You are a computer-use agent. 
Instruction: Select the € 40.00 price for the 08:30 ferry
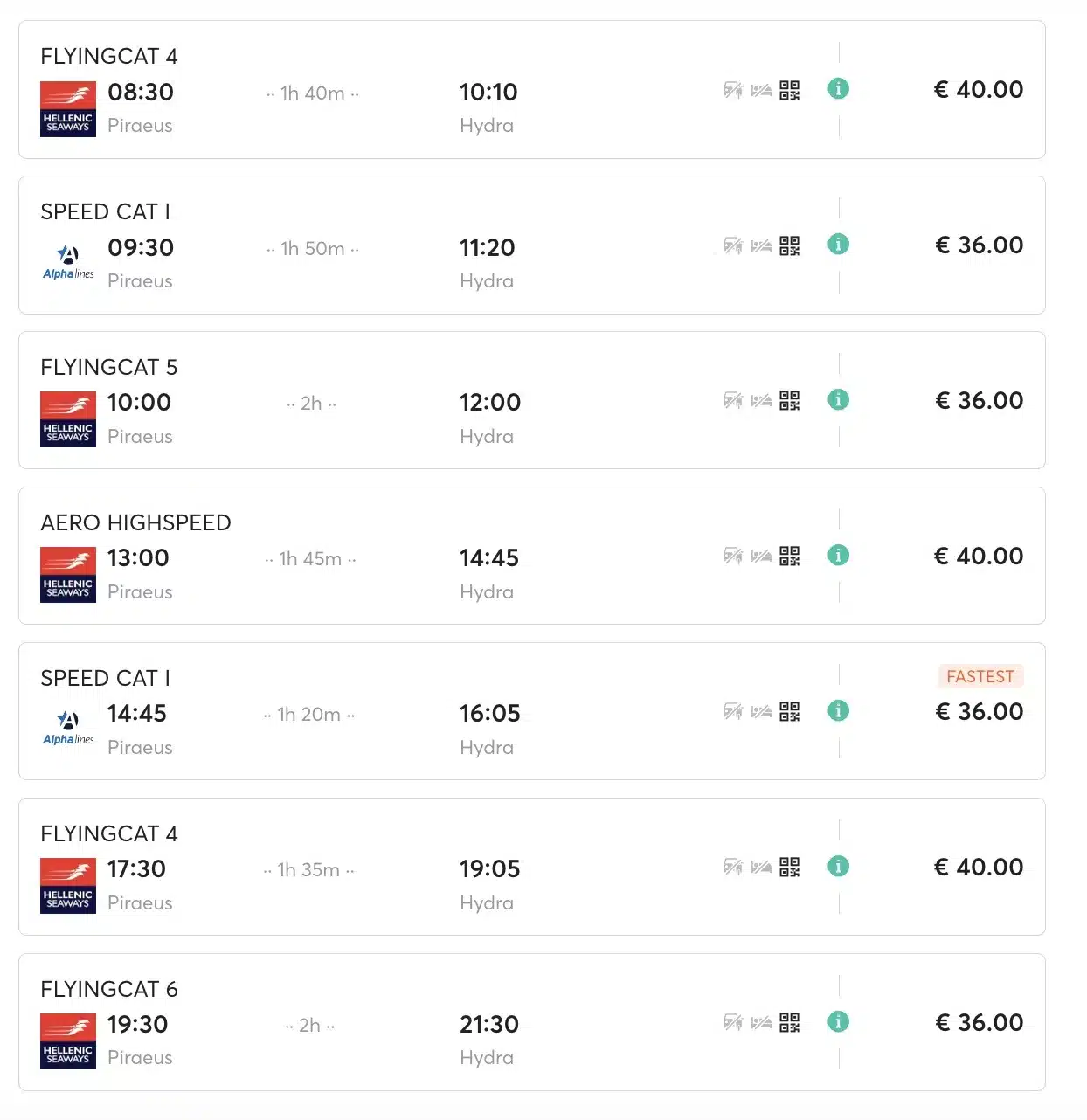pyautogui.click(x=979, y=90)
